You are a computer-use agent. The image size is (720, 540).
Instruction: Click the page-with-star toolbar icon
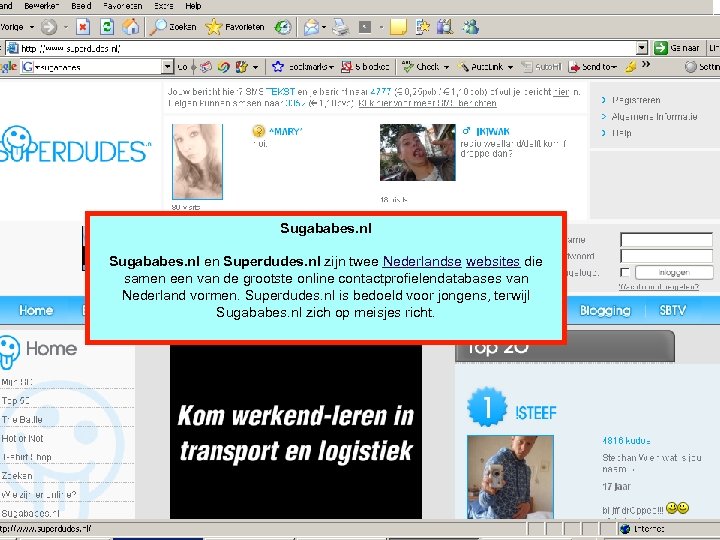point(422,27)
